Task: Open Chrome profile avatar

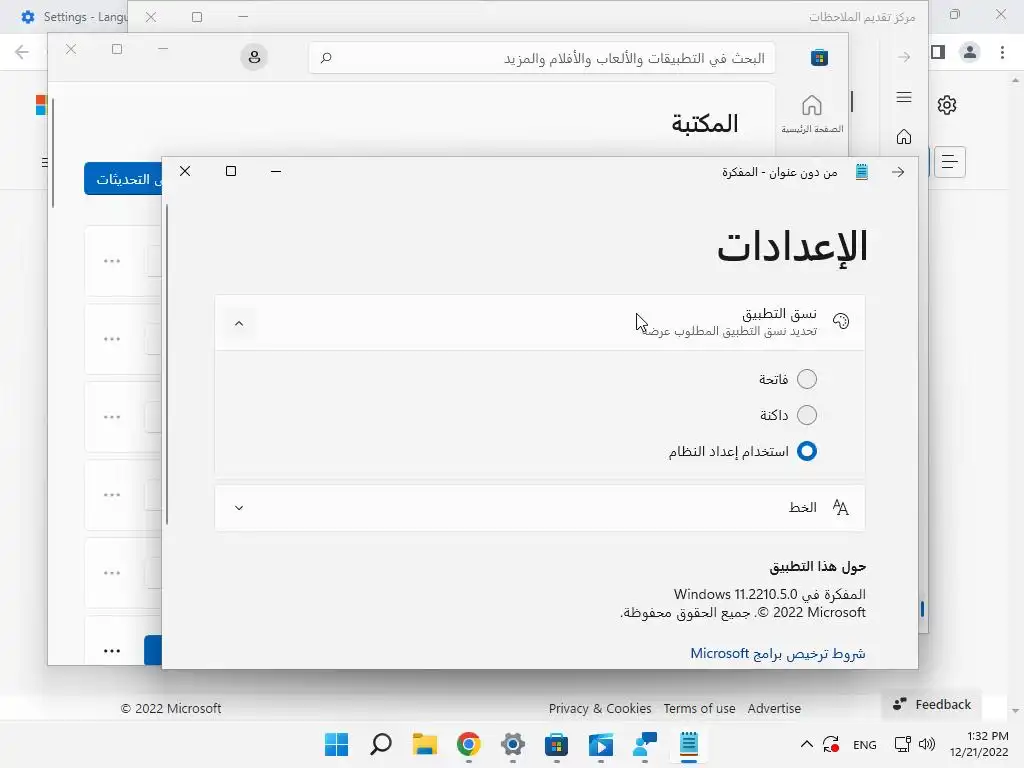Action: [x=970, y=52]
